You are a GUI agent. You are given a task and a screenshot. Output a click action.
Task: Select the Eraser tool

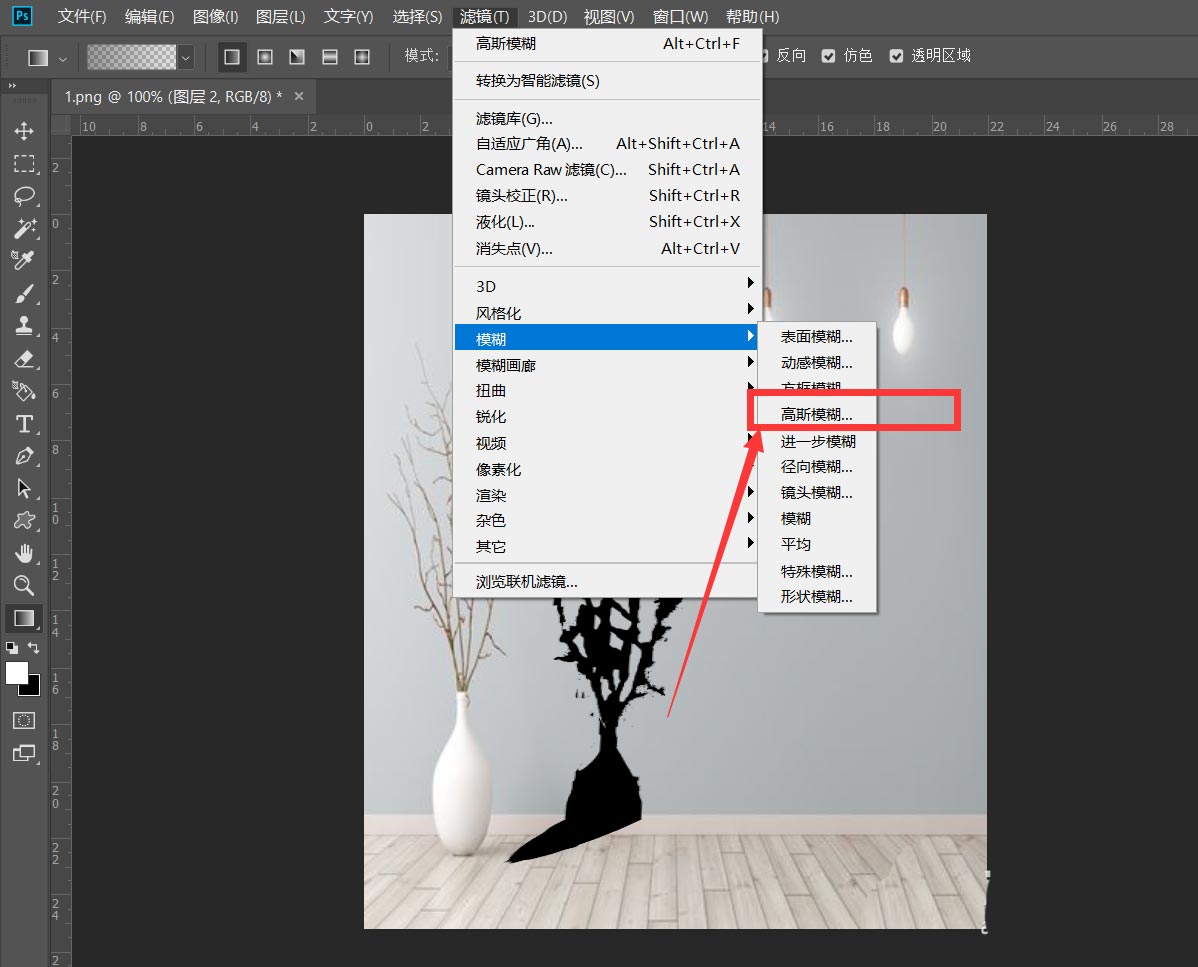click(24, 358)
